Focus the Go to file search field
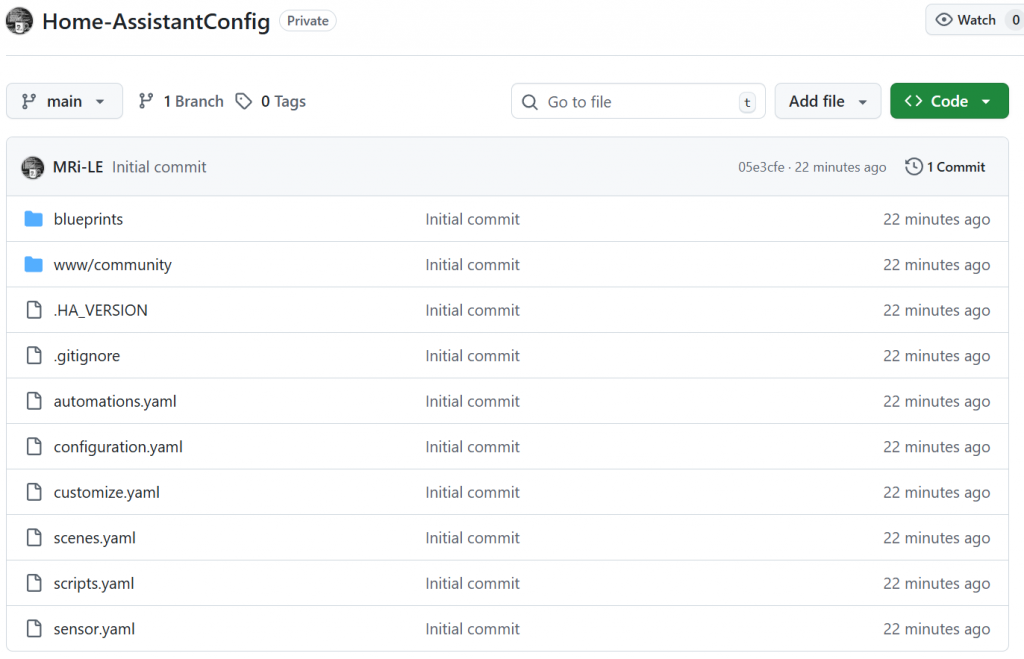The height and width of the screenshot is (659, 1024). (638, 102)
